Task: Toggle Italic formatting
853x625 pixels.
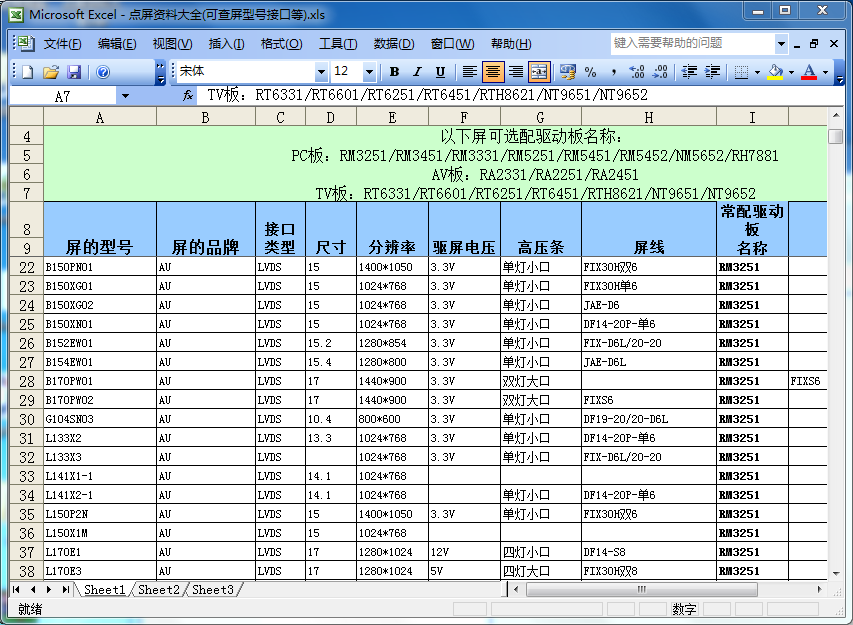Action: (417, 72)
